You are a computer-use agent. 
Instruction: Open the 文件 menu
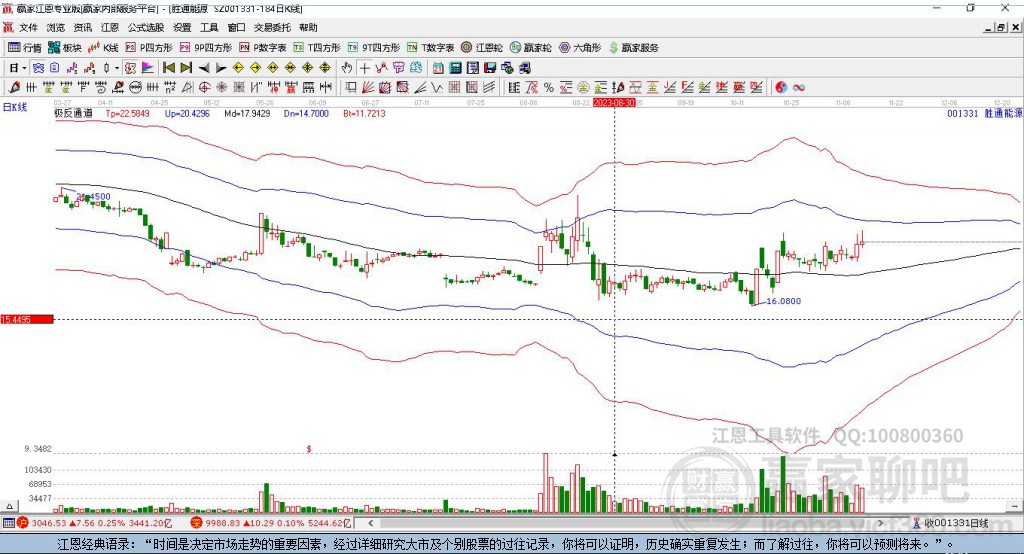point(28,27)
